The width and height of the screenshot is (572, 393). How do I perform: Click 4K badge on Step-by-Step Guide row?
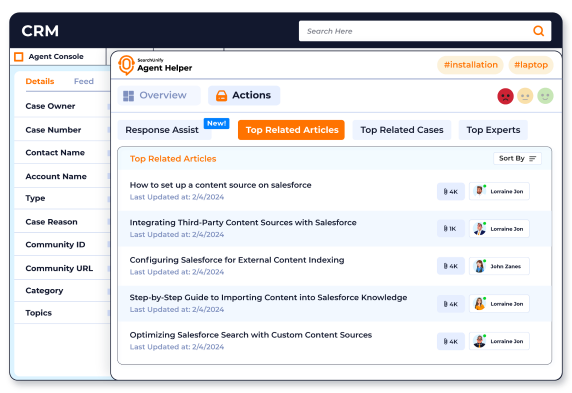(x=451, y=304)
